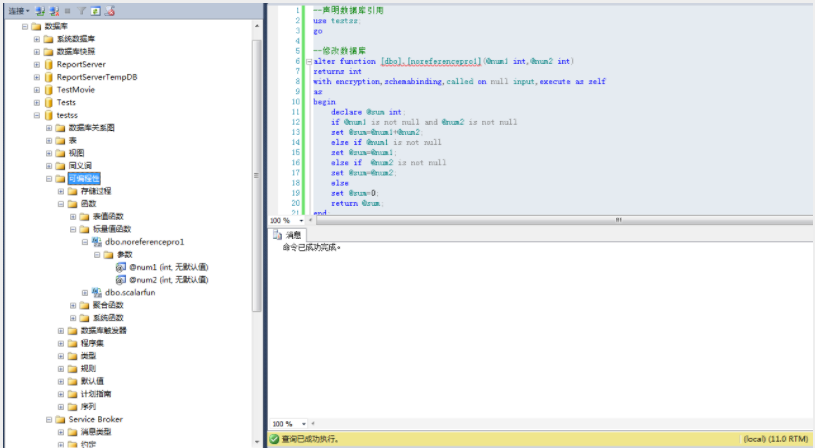The width and height of the screenshot is (815, 448).
Task: Click the 数据库 root folder icon
Action: pyautogui.click(x=36, y=27)
